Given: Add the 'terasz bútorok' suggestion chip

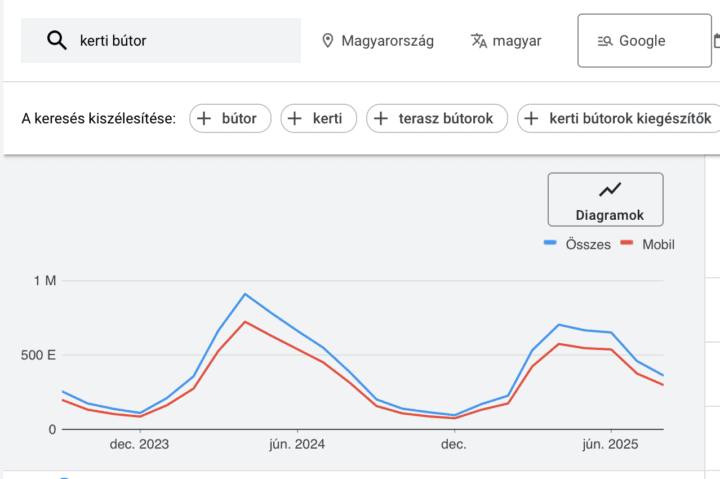Looking at the screenshot, I should coord(437,118).
